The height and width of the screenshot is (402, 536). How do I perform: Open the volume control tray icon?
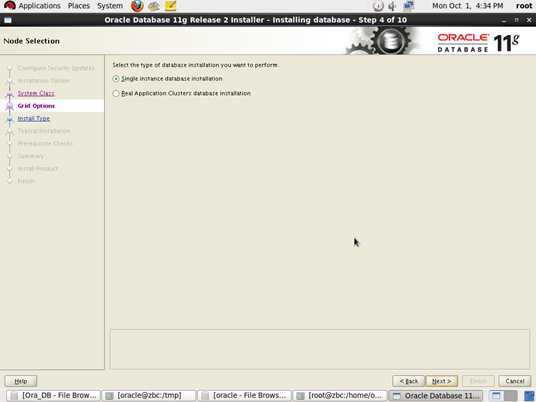pyautogui.click(x=392, y=6)
